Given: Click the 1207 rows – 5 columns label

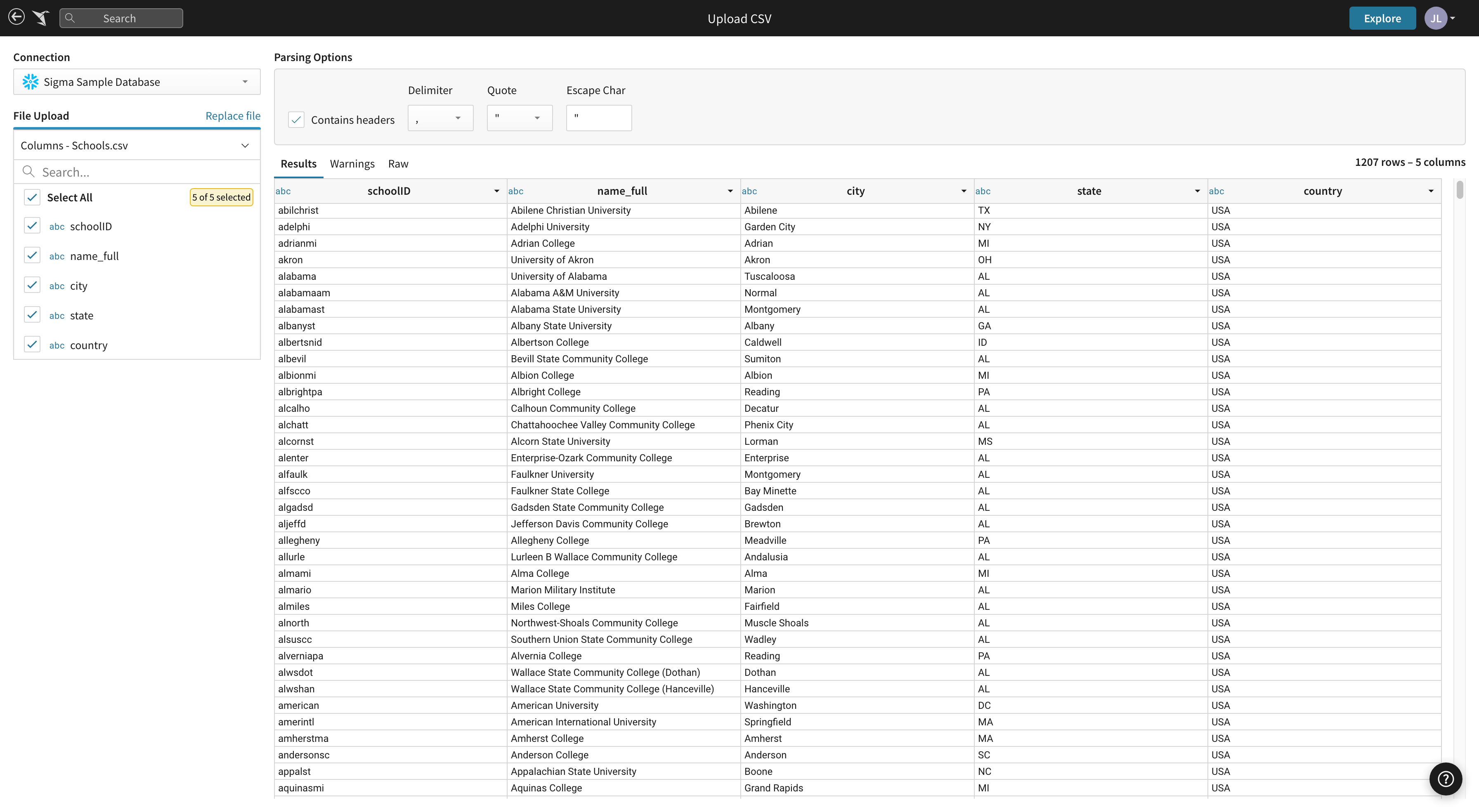Looking at the screenshot, I should (x=1410, y=162).
